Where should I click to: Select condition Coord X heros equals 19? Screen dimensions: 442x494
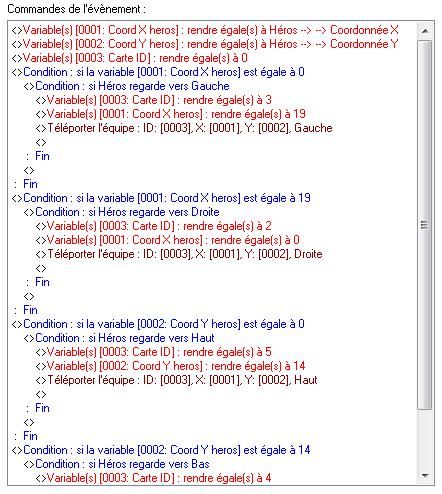pyautogui.click(x=161, y=198)
